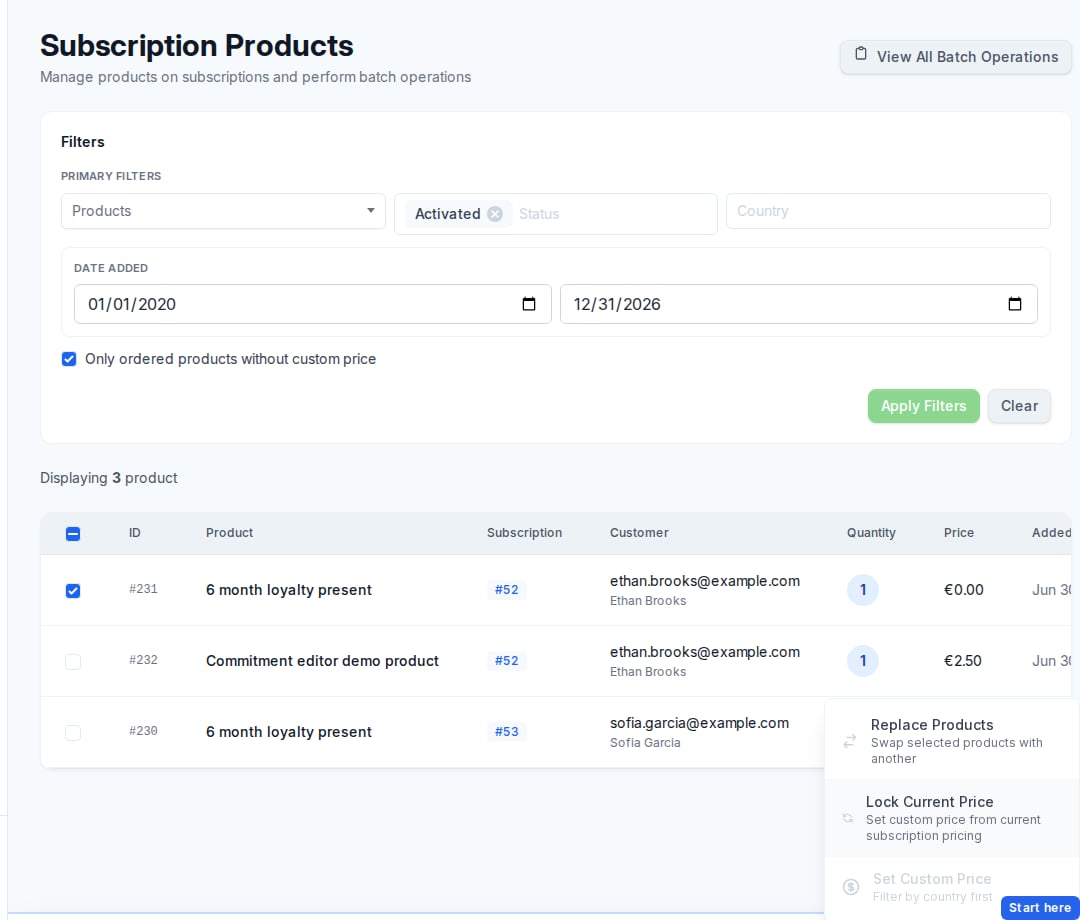Click the Price column header
Image resolution: width=1080 pixels, height=920 pixels.
coord(958,533)
